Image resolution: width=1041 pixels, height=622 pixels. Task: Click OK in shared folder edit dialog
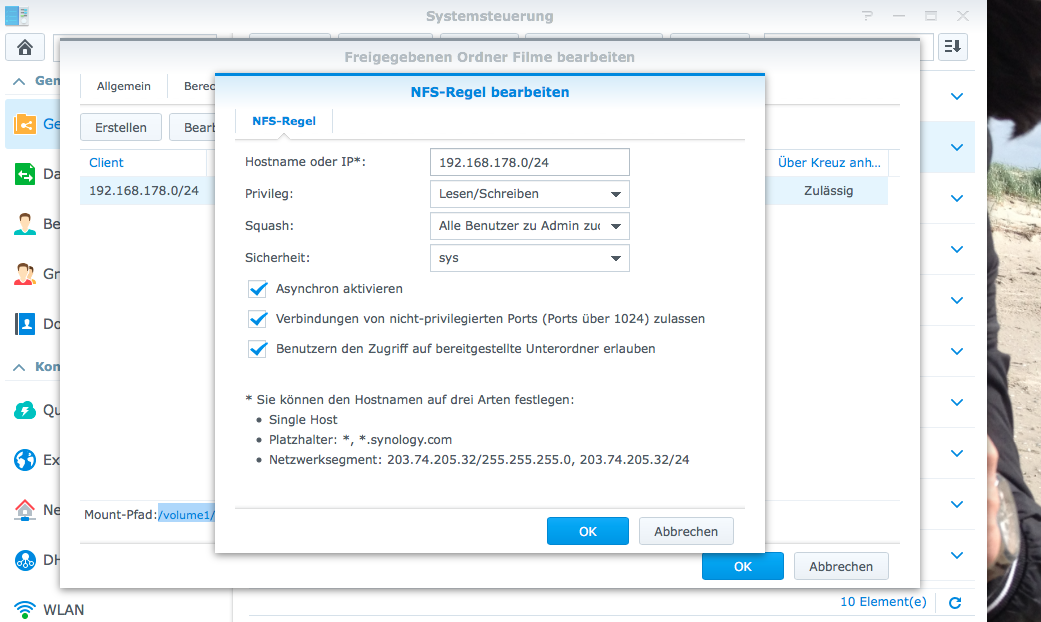742,566
